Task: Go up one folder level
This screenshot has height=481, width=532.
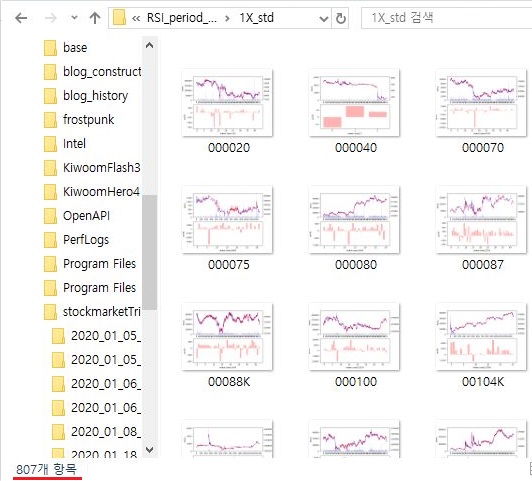Action: 95,18
